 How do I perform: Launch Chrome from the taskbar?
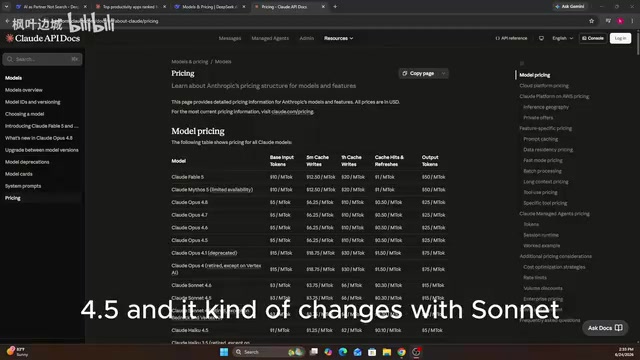pos(402,352)
